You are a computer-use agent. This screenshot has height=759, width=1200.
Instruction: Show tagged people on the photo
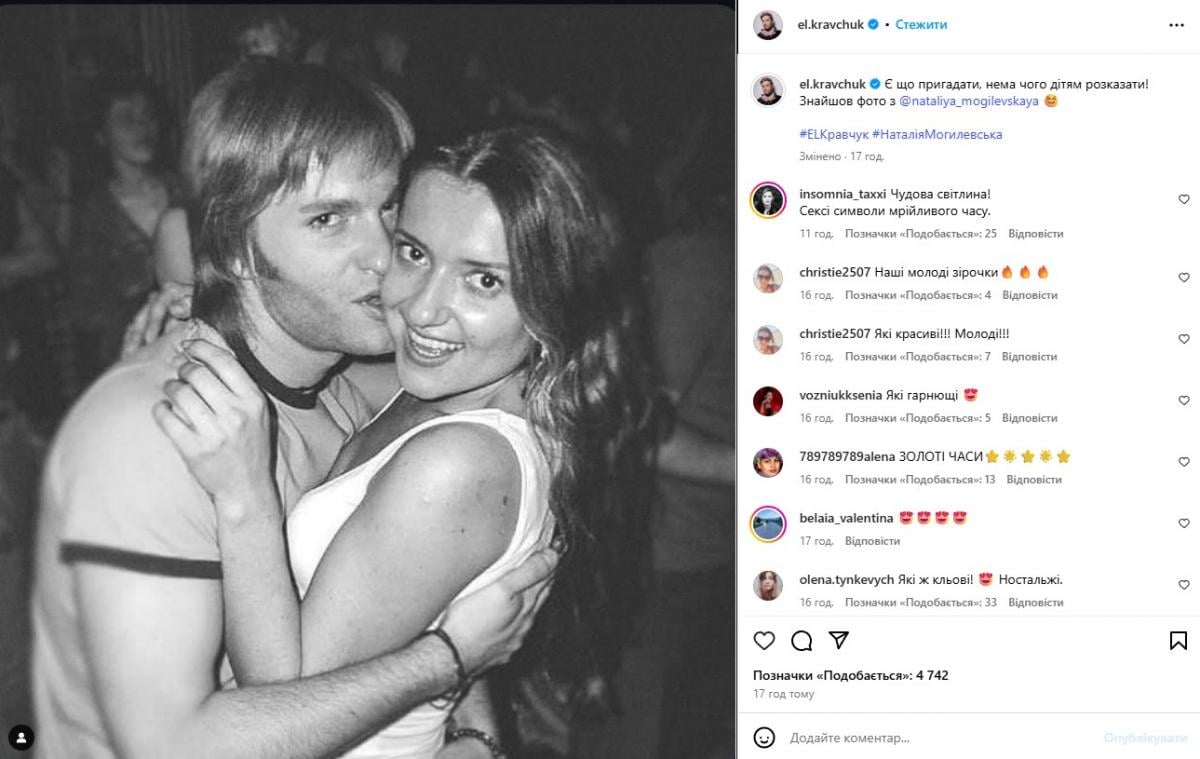click(21, 738)
